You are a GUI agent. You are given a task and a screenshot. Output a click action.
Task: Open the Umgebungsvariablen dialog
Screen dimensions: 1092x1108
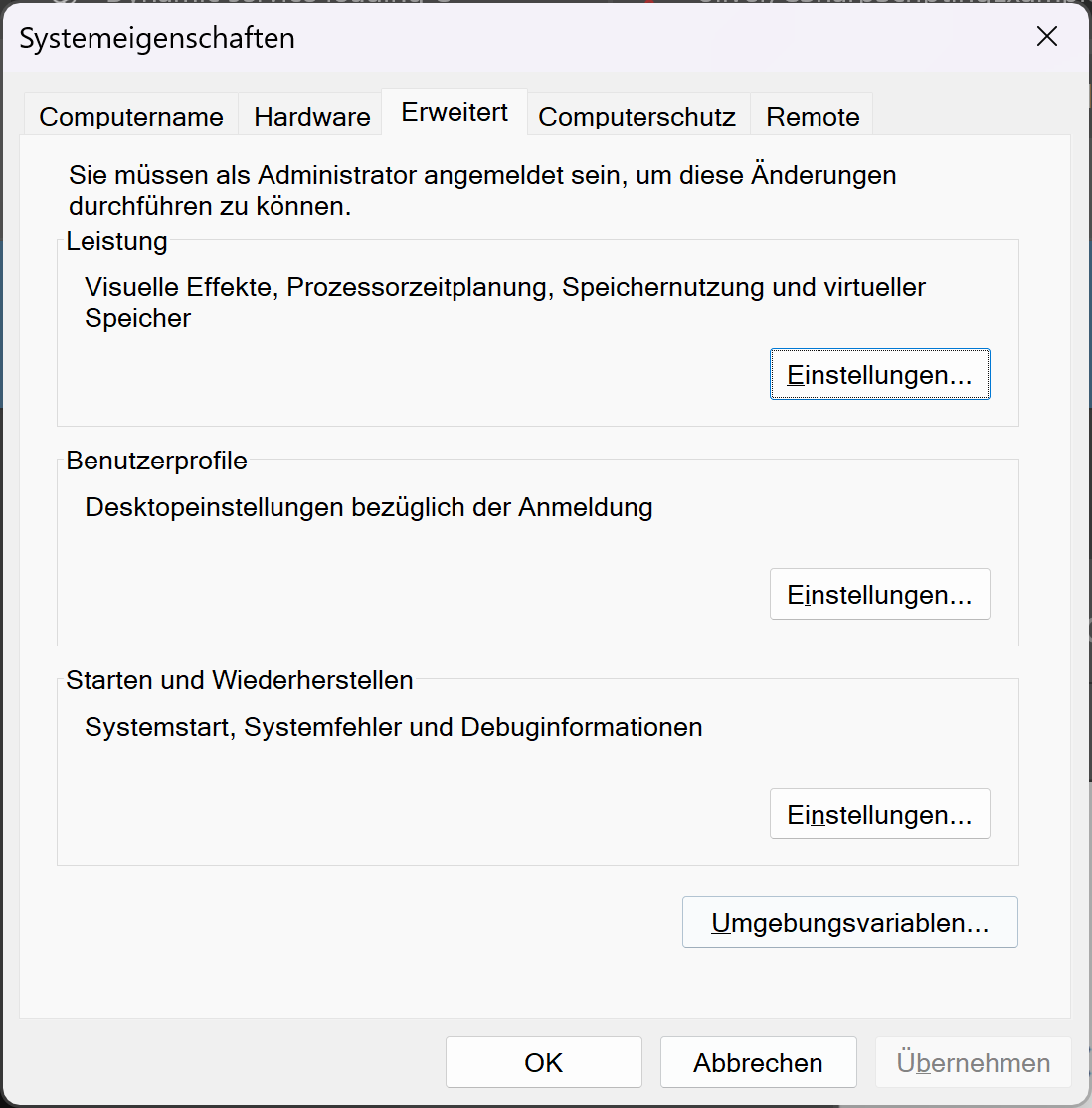point(849,923)
